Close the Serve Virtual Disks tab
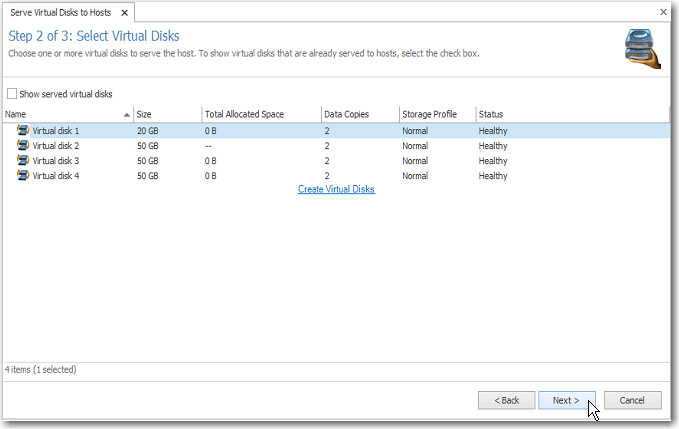The height and width of the screenshot is (429, 679). click(x=125, y=12)
